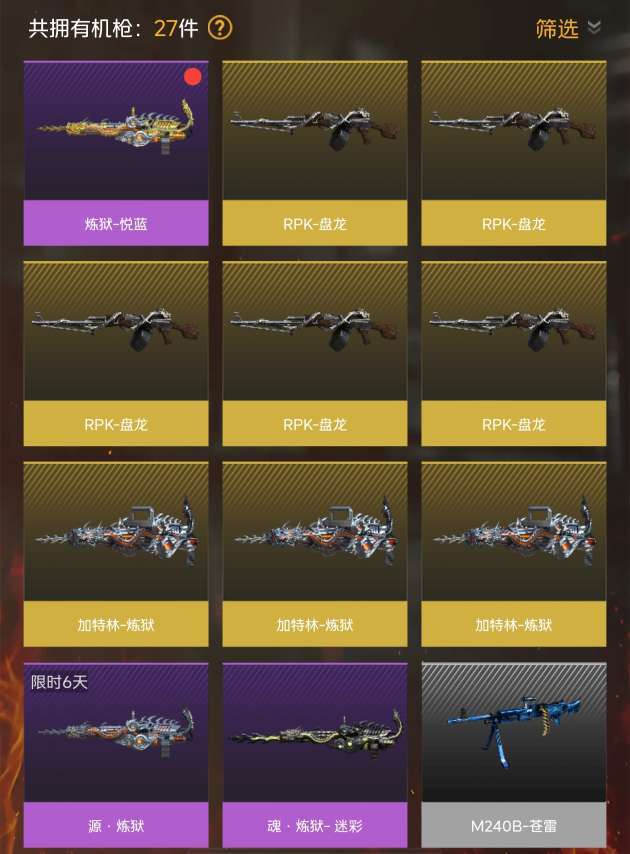Click the M240B-苍雷 gray name label
The width and height of the screenshot is (630, 854).
[513, 826]
